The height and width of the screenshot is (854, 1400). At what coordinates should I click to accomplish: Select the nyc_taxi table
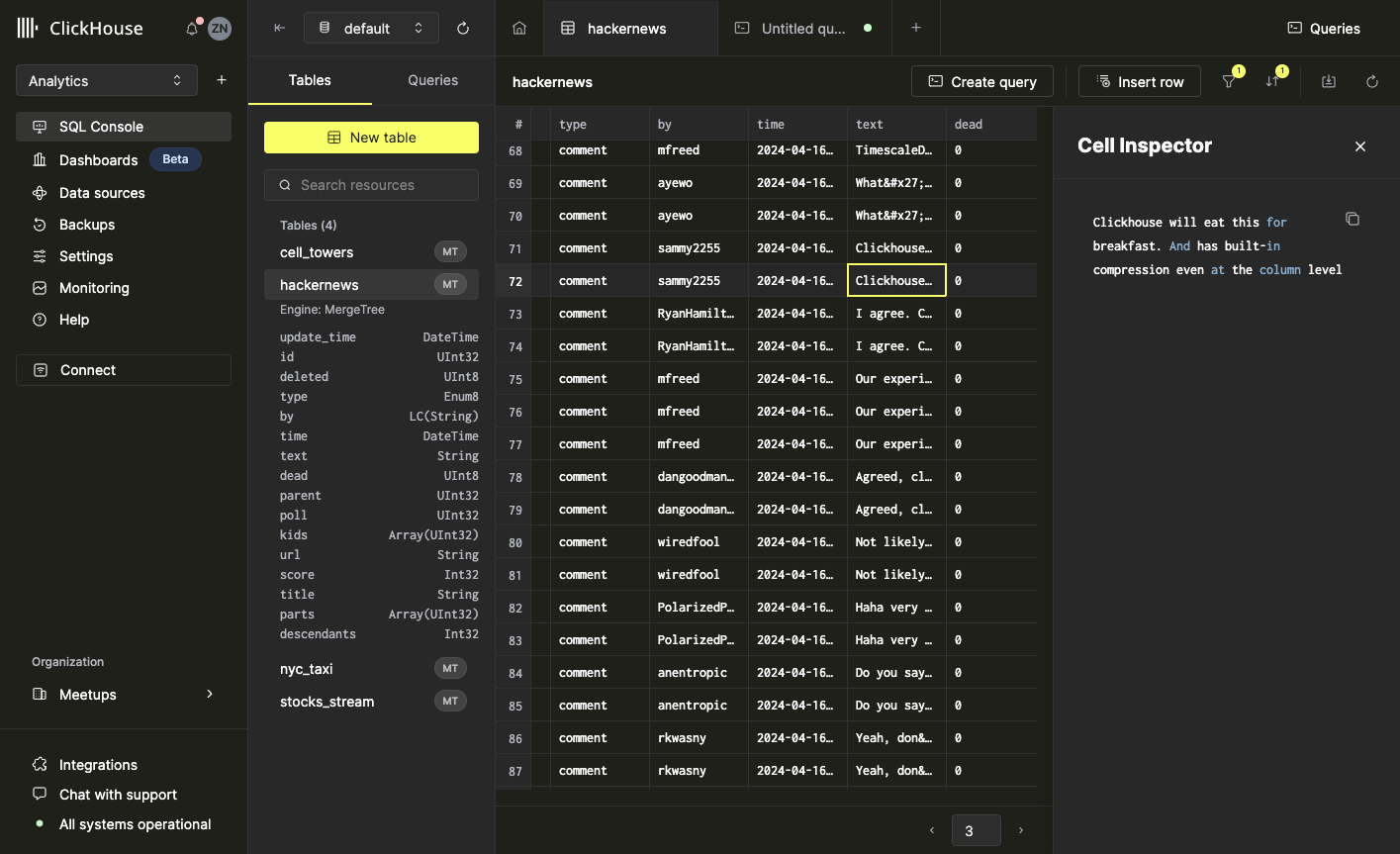307,669
